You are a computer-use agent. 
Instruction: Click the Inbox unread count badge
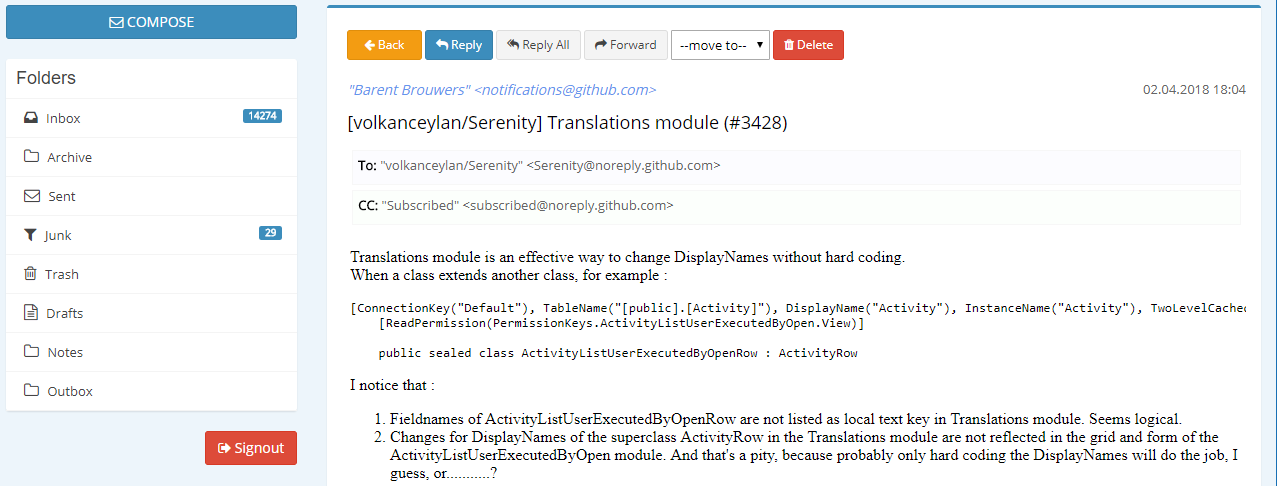(x=262, y=116)
